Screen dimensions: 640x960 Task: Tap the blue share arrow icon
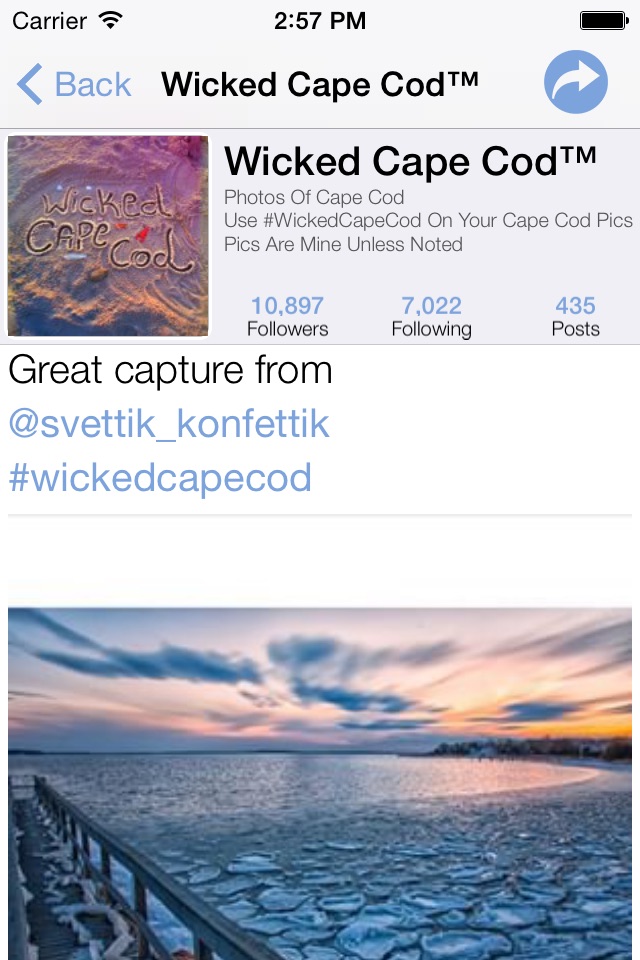pos(576,82)
